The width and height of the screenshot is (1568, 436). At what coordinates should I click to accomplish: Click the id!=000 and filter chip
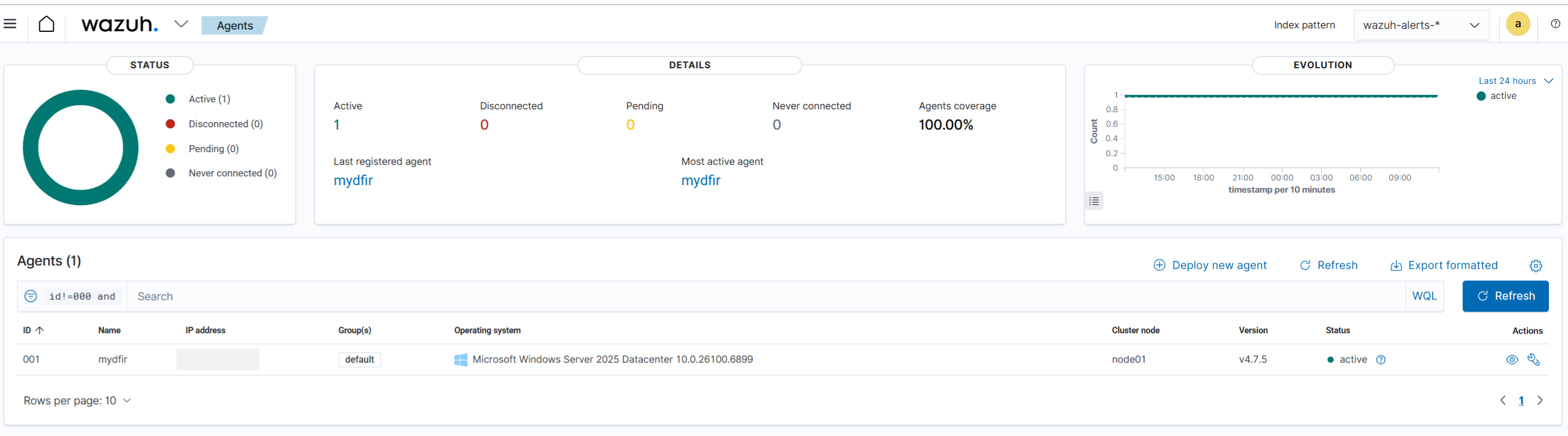pos(82,297)
